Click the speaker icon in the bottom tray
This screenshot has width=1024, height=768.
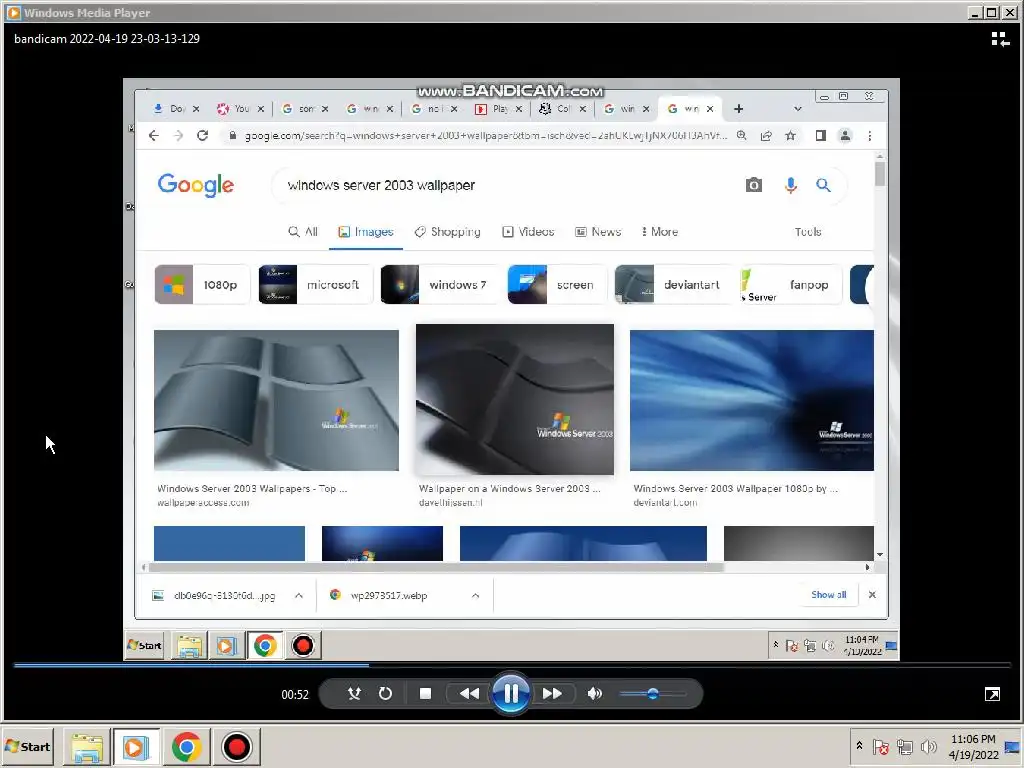(928, 746)
